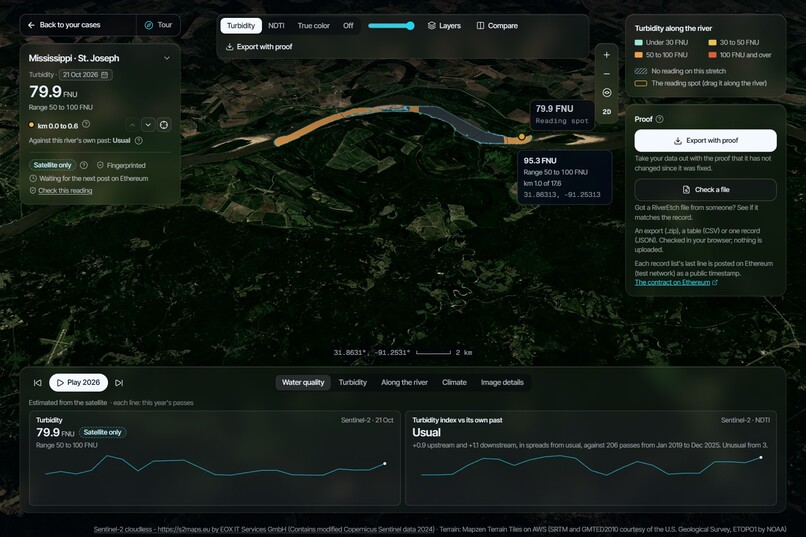This screenshot has height=537, width=806.
Task: Click the 79.9 FNU Reading spot label
Action: pos(562,115)
